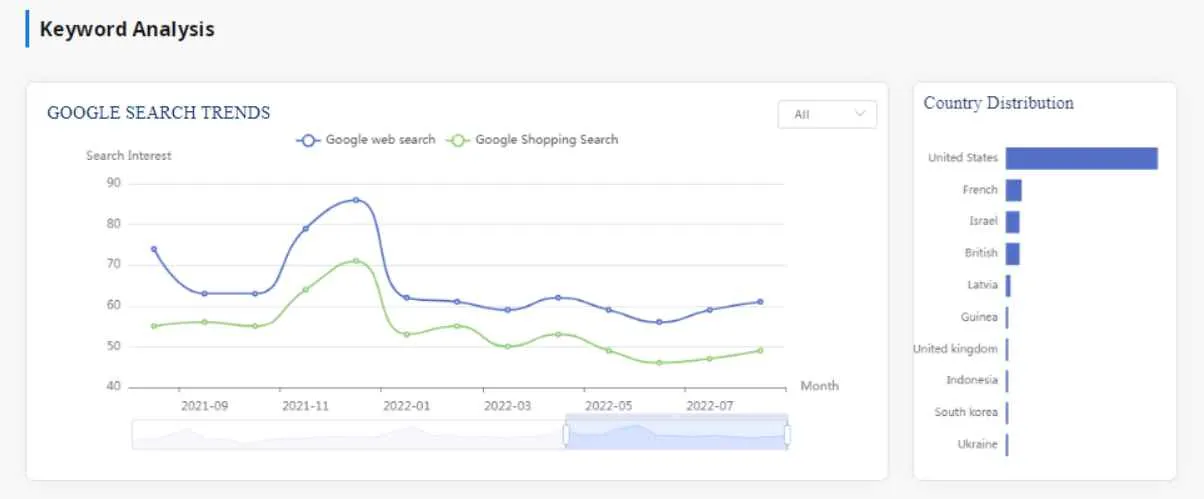Toggle the Google web search legend series

pos(366,140)
